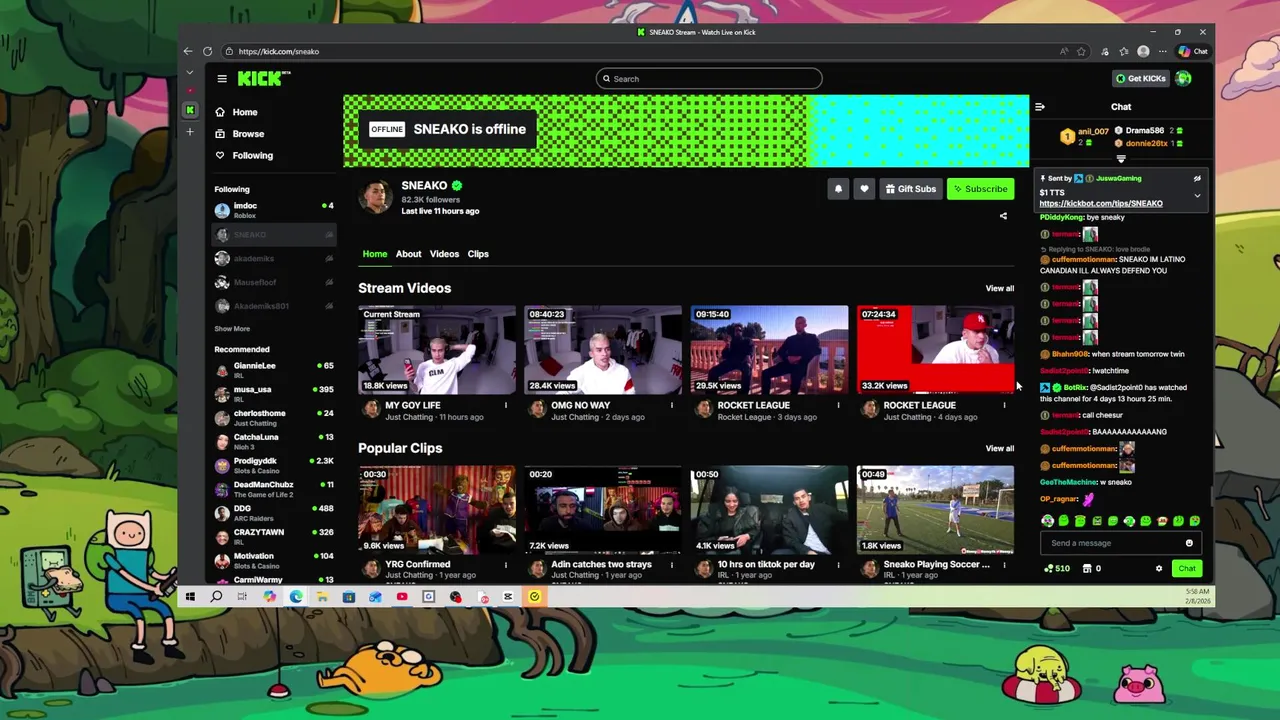Open the OMG NO WAY video thumbnail
This screenshot has width=1280, height=720.
pos(603,350)
